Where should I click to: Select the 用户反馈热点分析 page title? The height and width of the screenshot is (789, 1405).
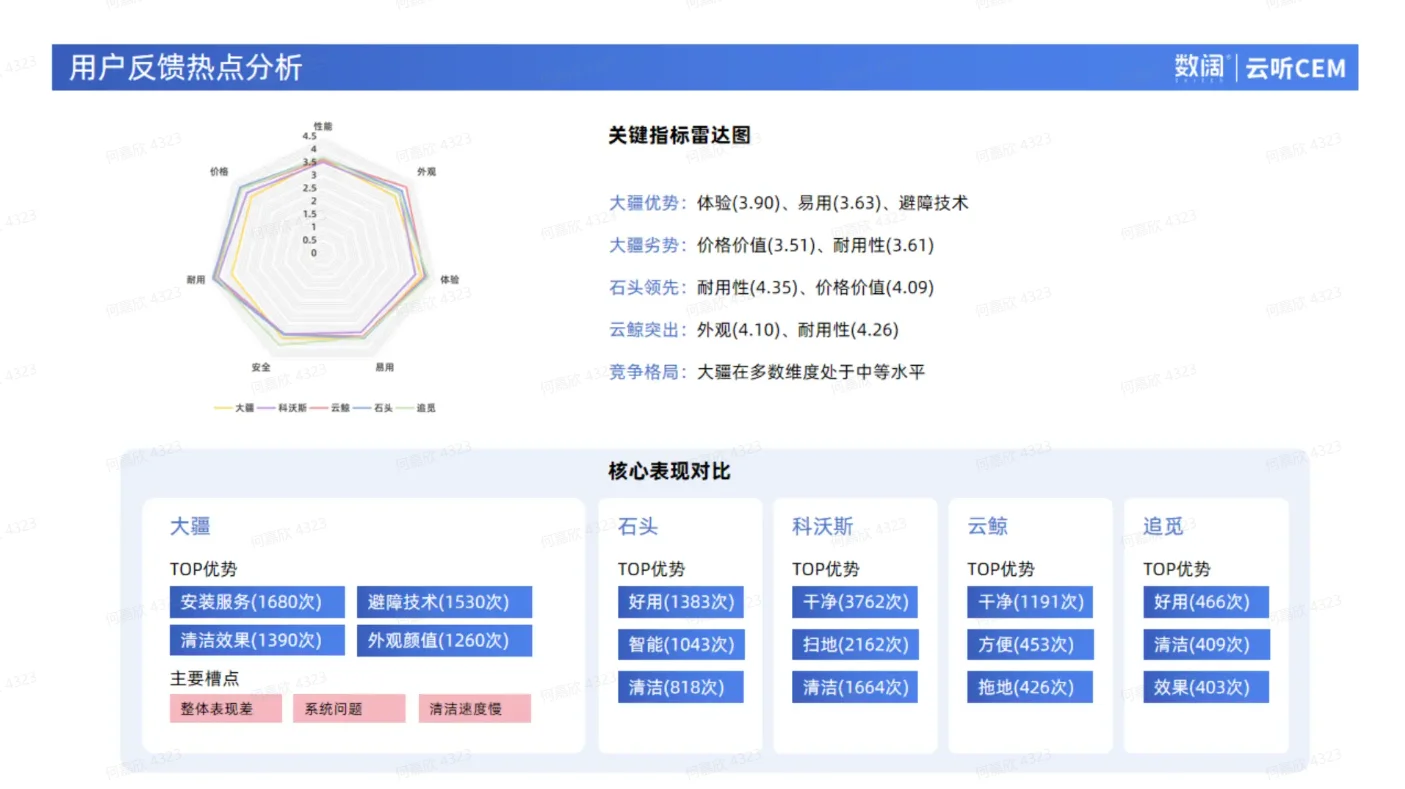point(185,67)
